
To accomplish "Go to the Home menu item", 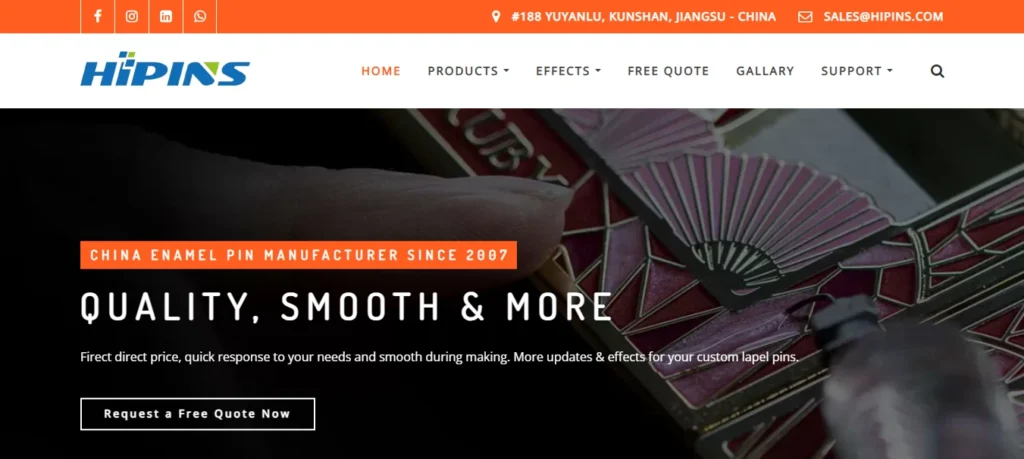I will coord(381,71).
